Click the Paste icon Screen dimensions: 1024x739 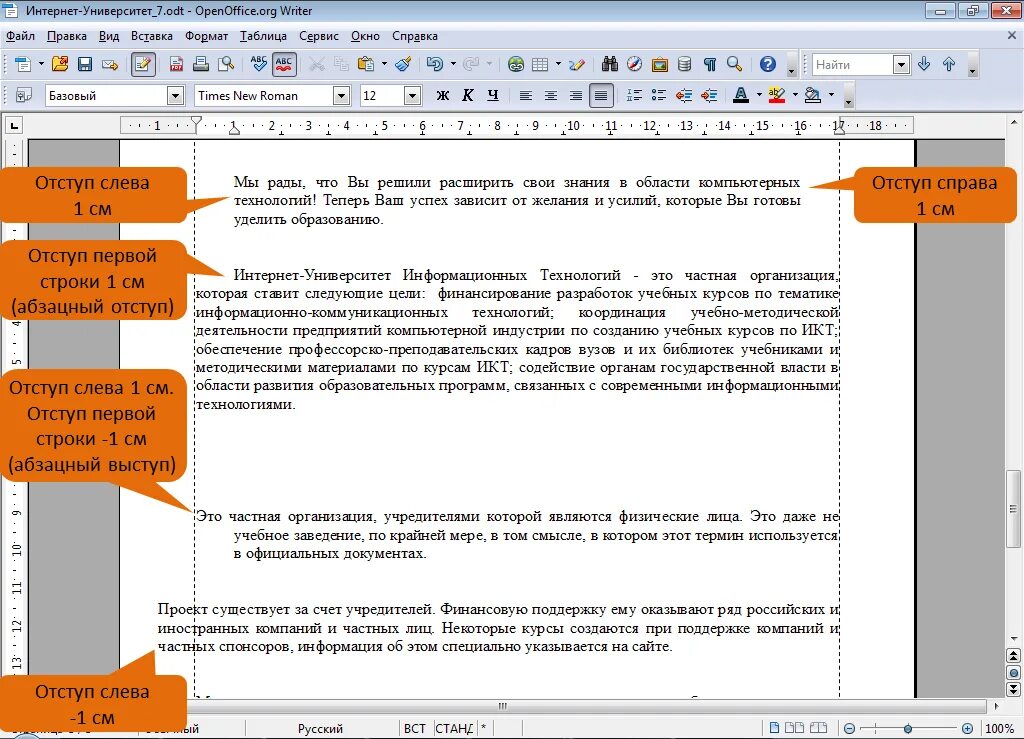pos(366,64)
